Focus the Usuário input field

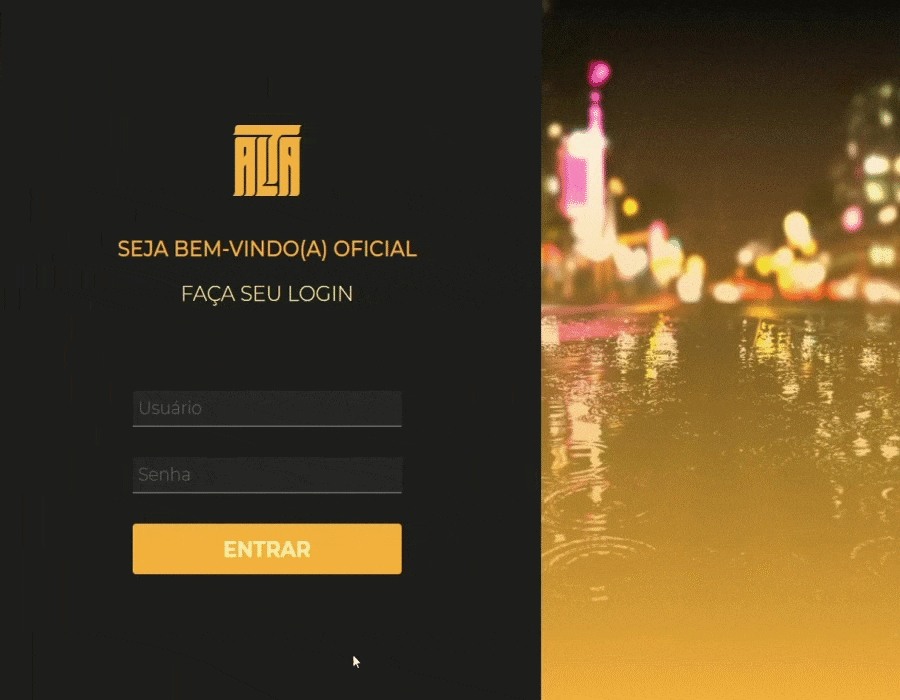(267, 409)
